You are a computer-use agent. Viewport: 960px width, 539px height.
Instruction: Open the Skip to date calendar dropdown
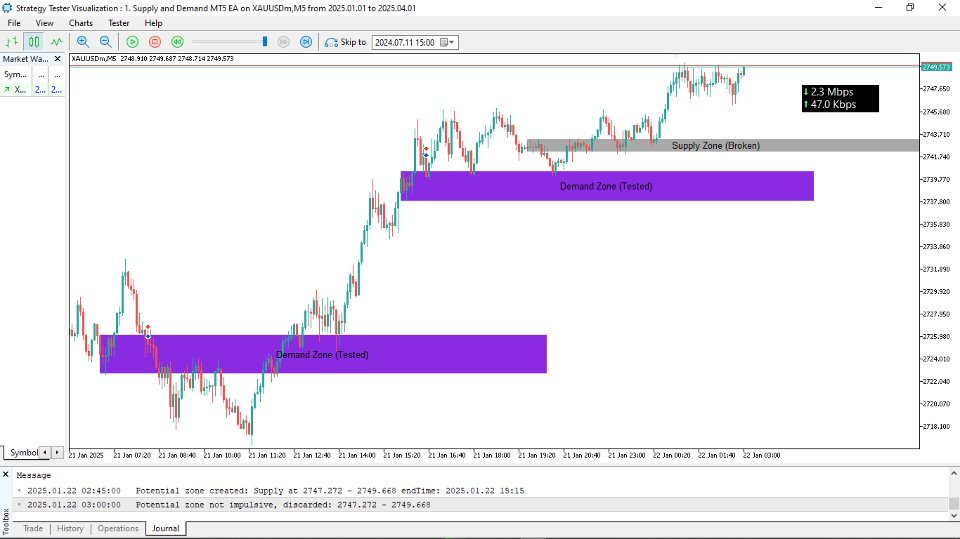[x=448, y=42]
